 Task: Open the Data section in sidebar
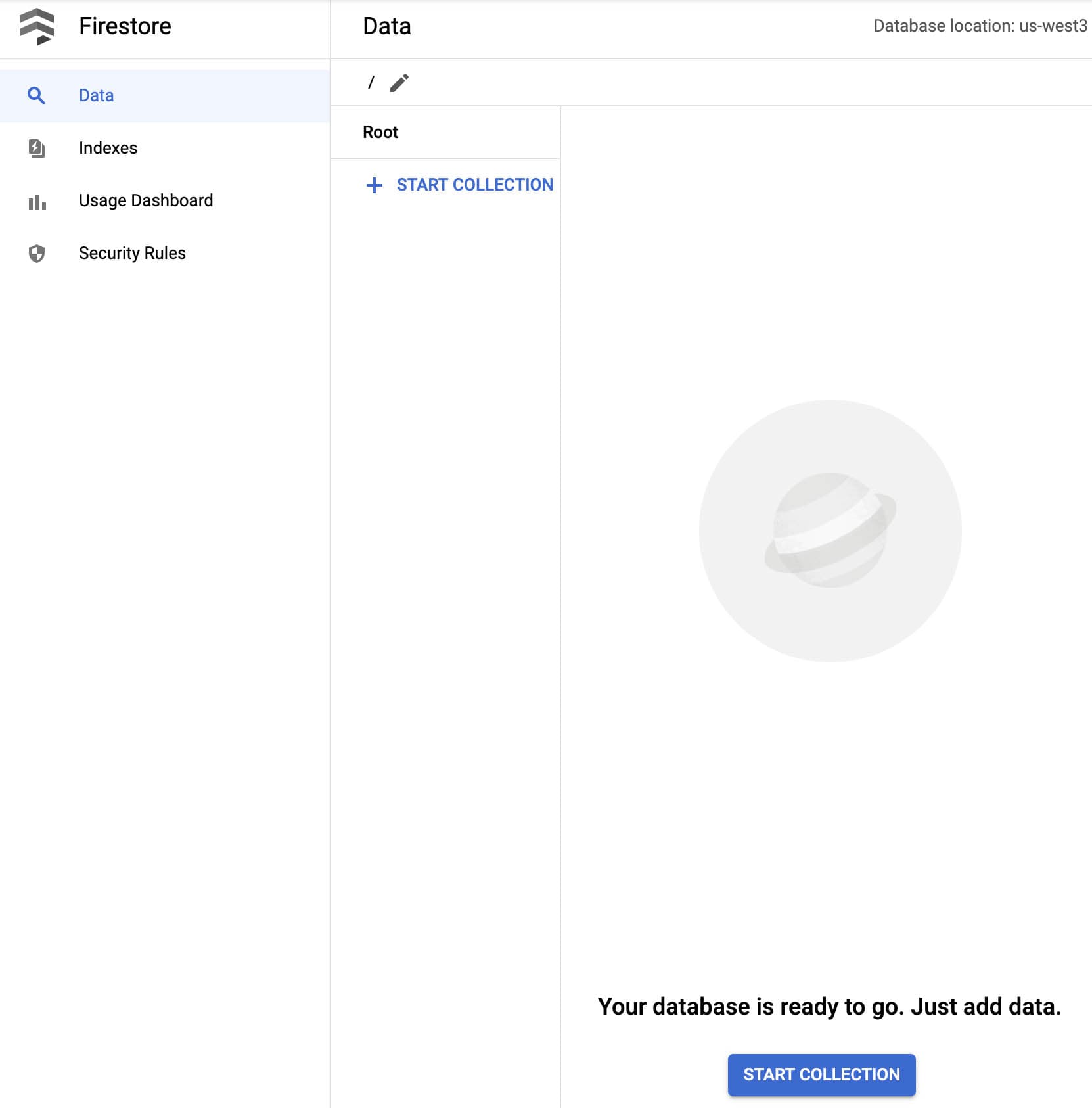[x=165, y=96]
